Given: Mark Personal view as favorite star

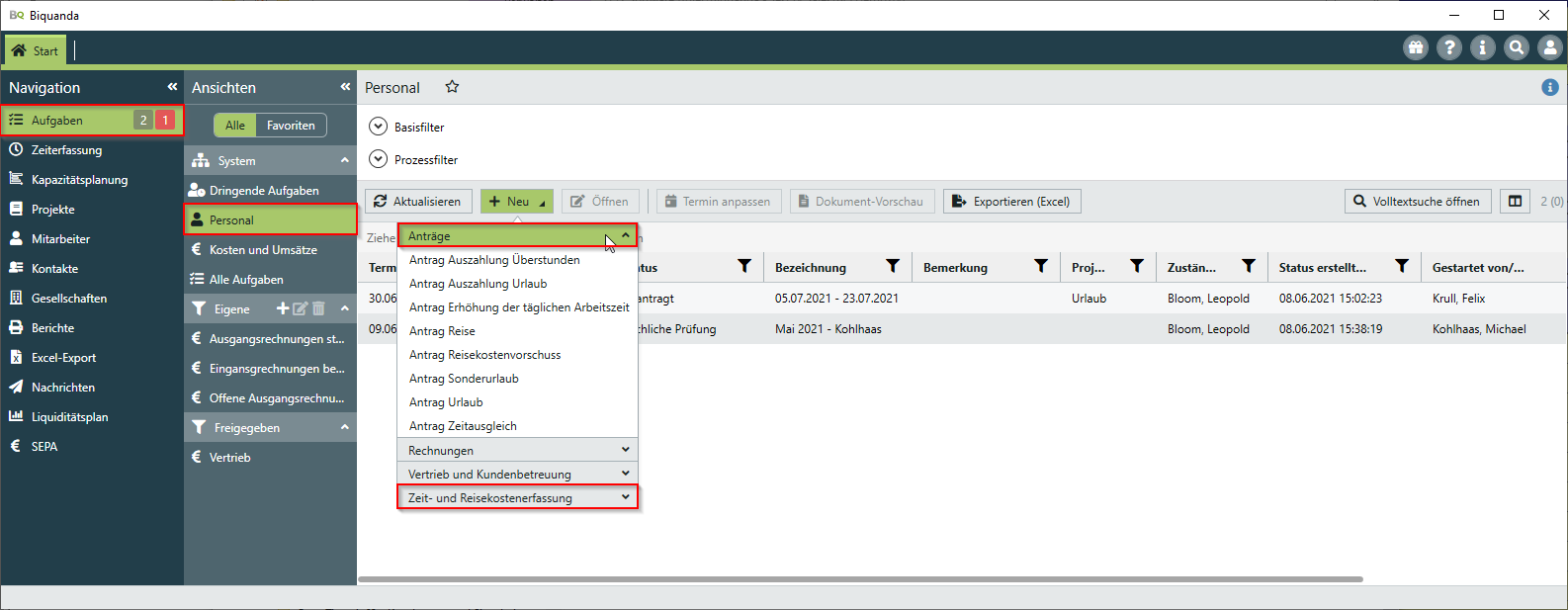Looking at the screenshot, I should pos(452,87).
